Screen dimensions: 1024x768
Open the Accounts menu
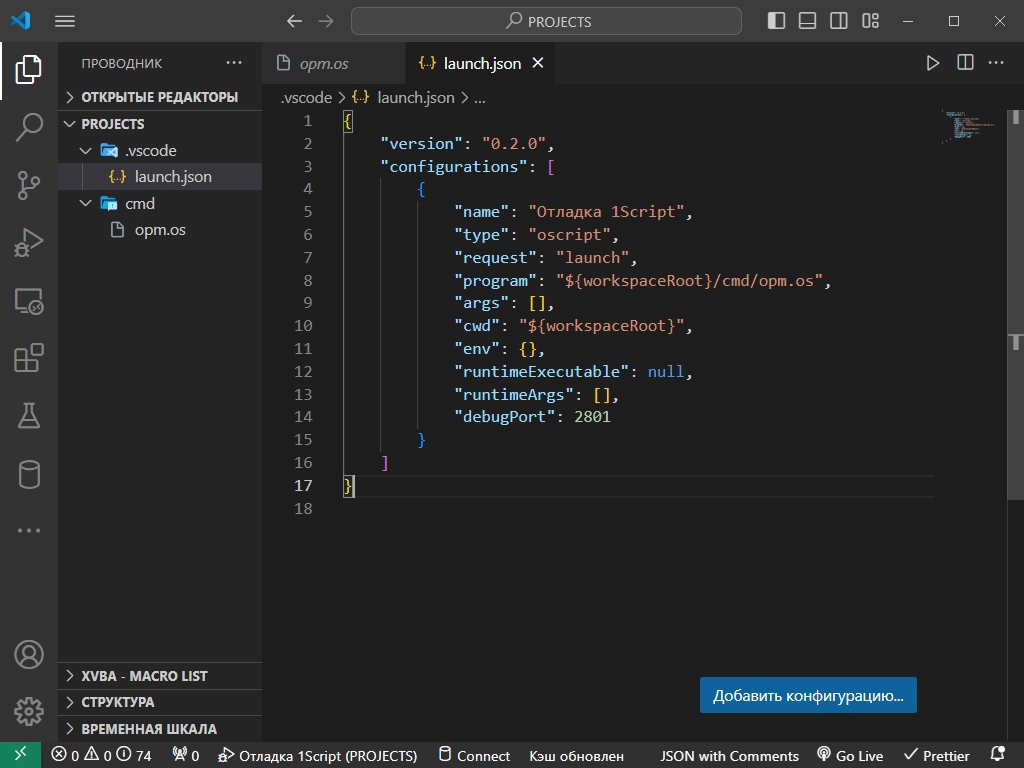click(29, 654)
